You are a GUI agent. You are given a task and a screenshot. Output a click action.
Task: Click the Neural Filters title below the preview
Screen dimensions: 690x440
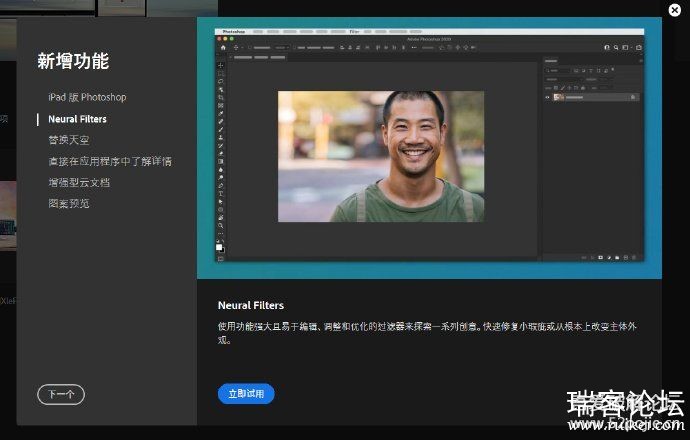click(251, 305)
